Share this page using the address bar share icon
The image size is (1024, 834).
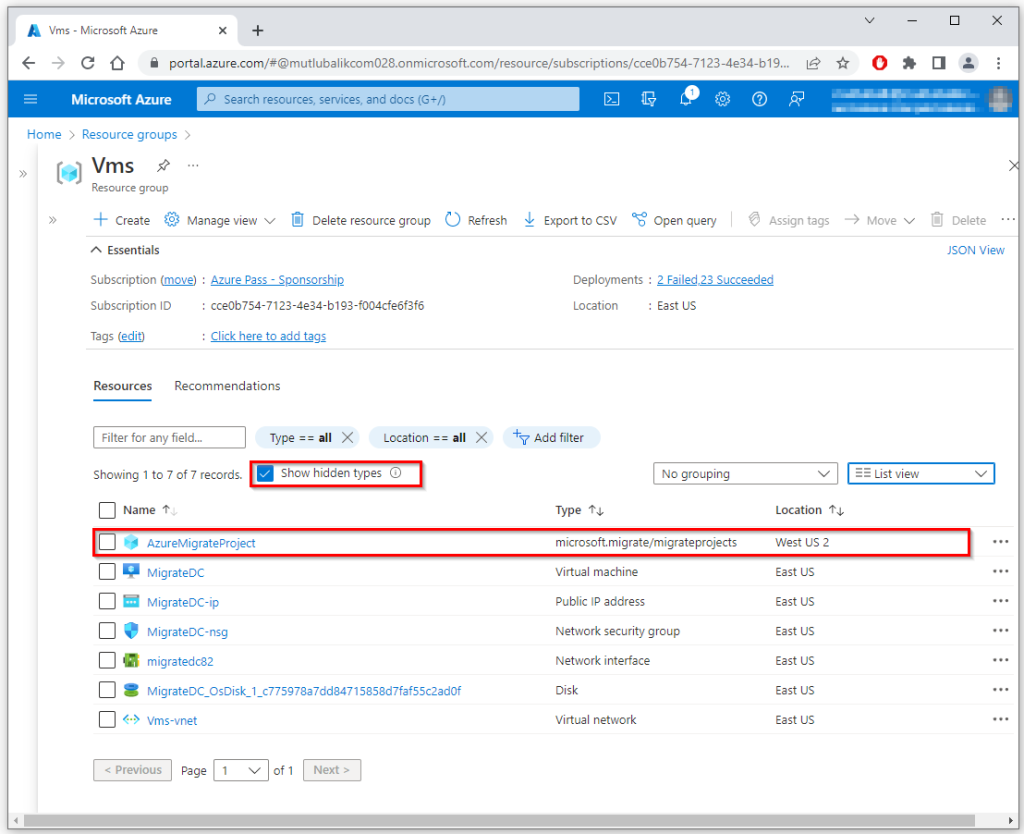tap(813, 63)
